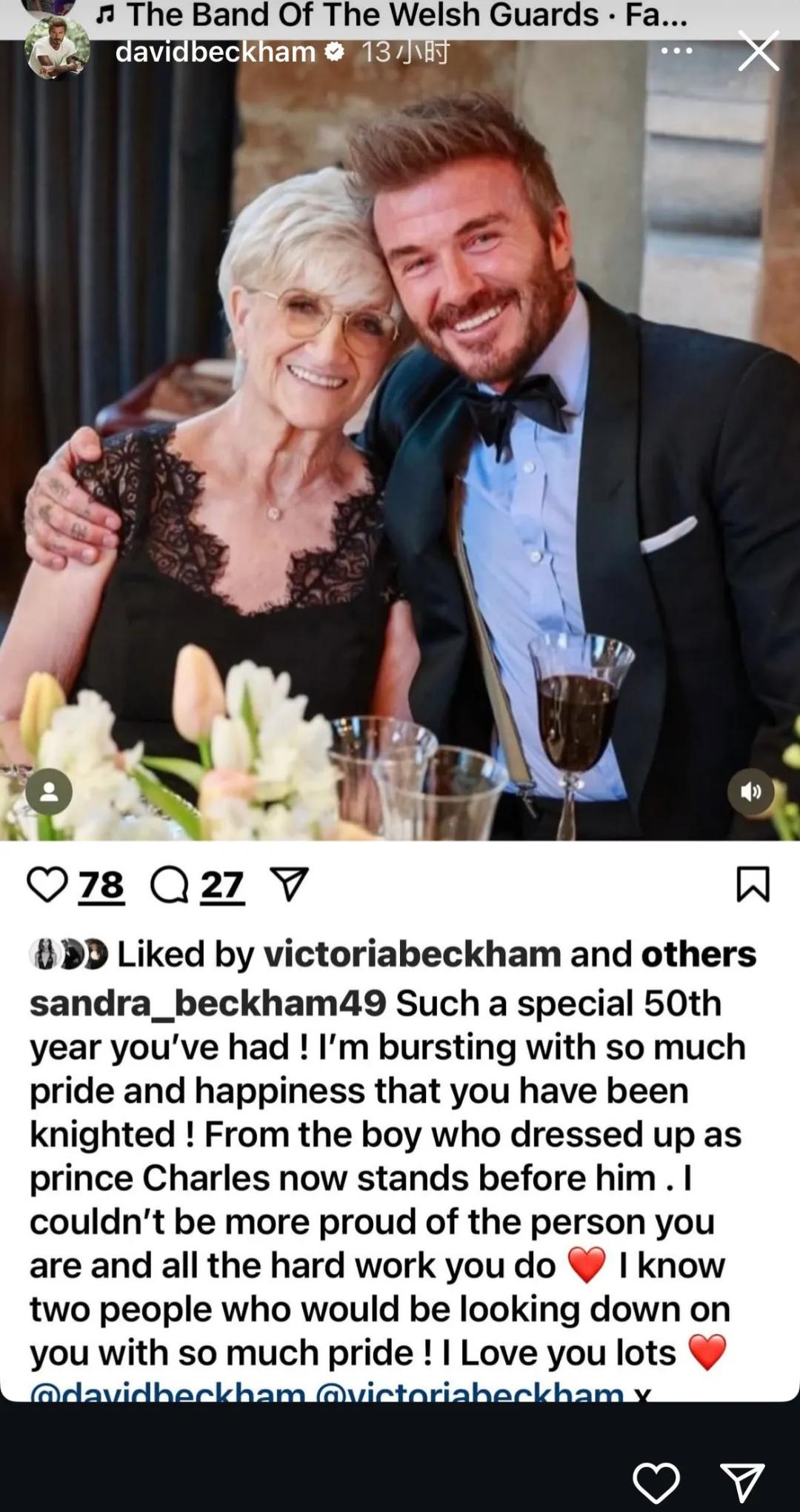This screenshot has width=800, height=1512.
Task: Open comments via the speech bubble icon
Action: pyautogui.click(x=170, y=884)
